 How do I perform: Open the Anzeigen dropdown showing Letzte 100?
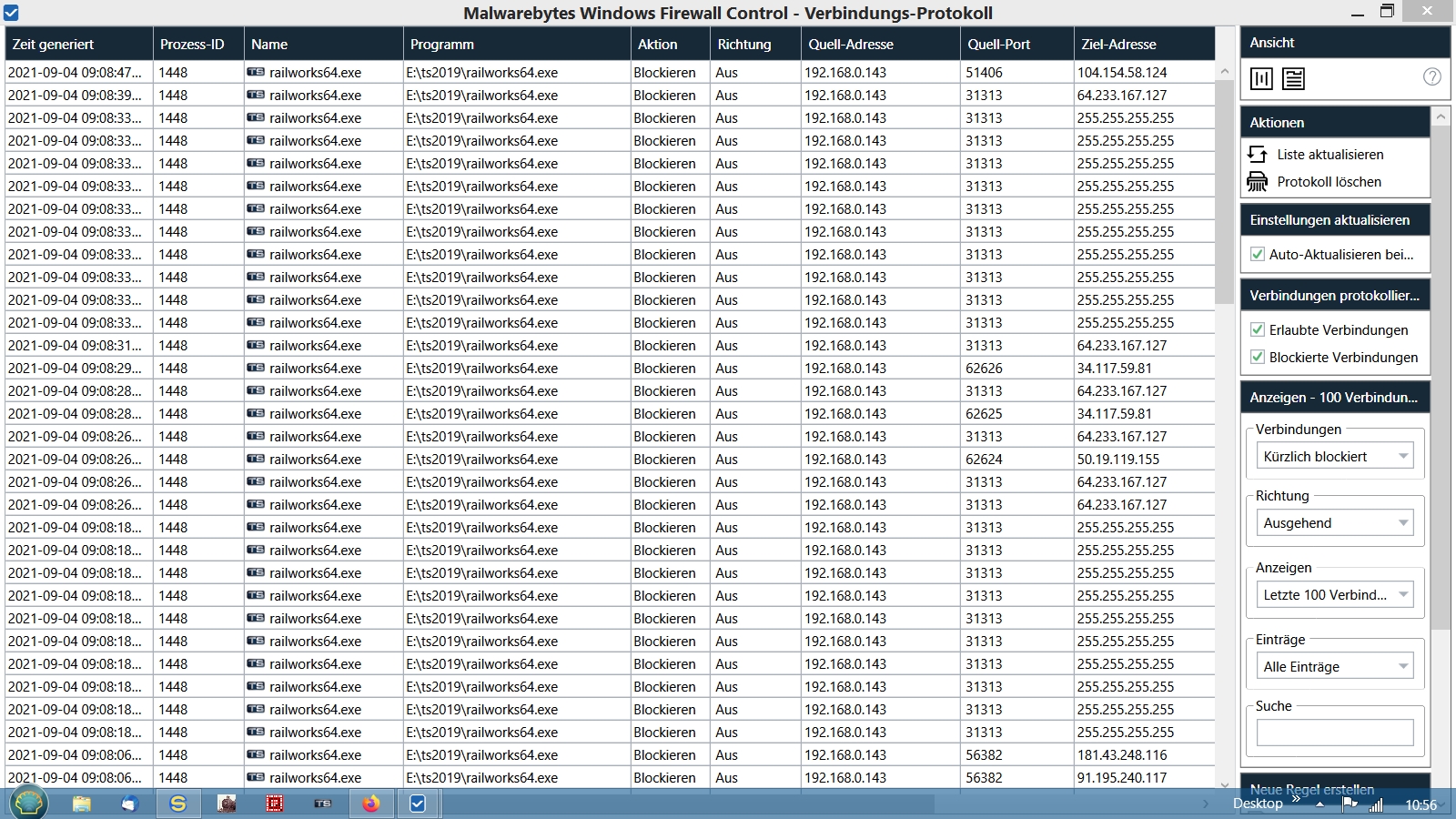click(x=1335, y=595)
